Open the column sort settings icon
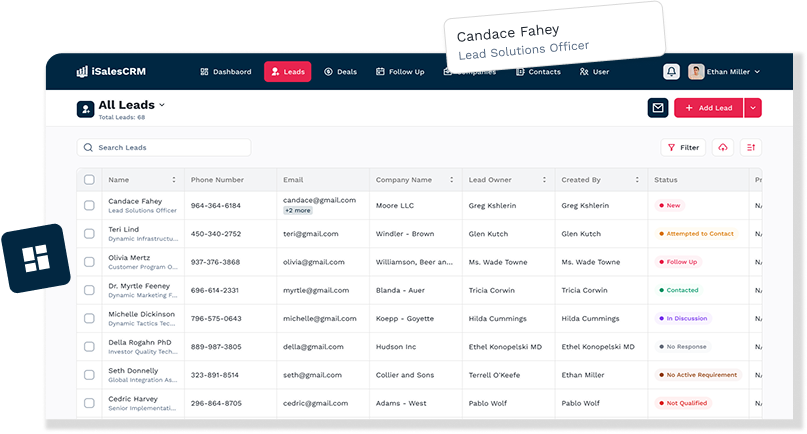This screenshot has height=434, width=807. [x=751, y=147]
